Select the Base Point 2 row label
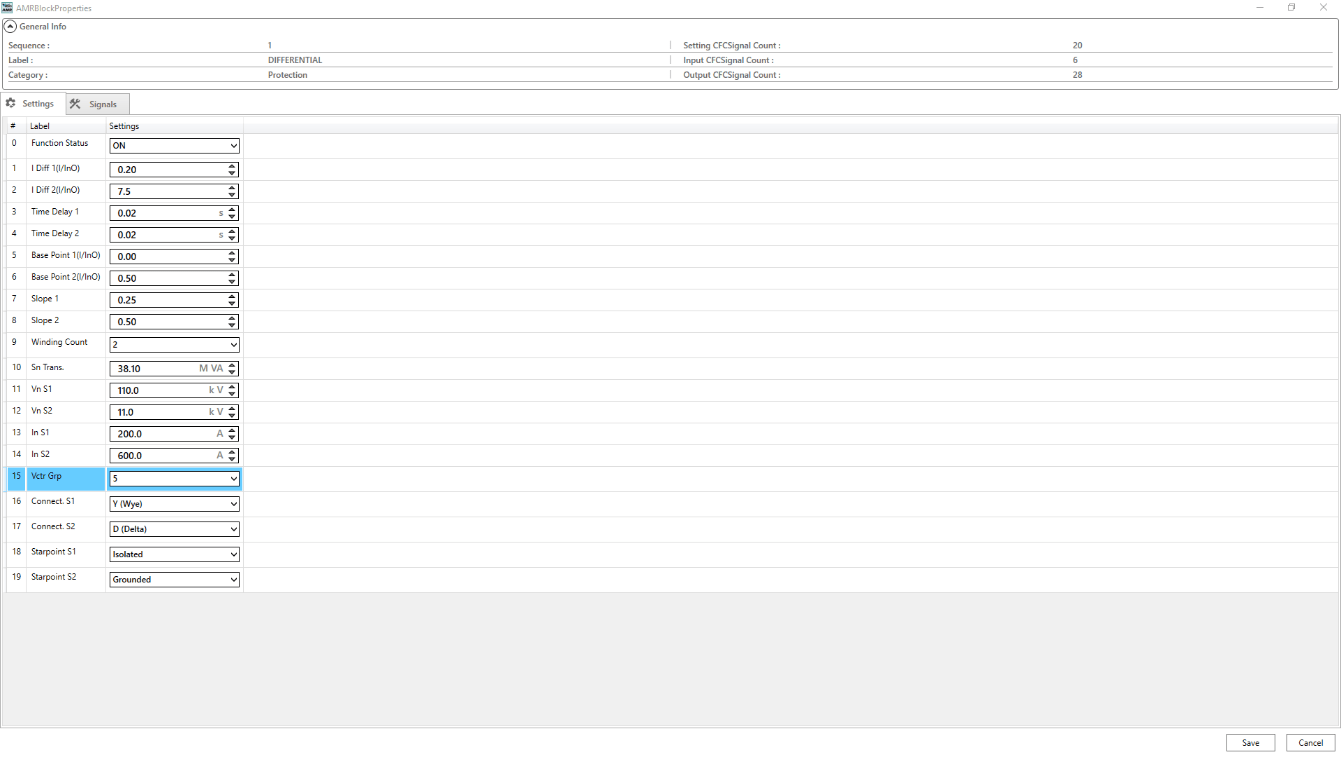This screenshot has height=757, width=1341. pos(65,277)
